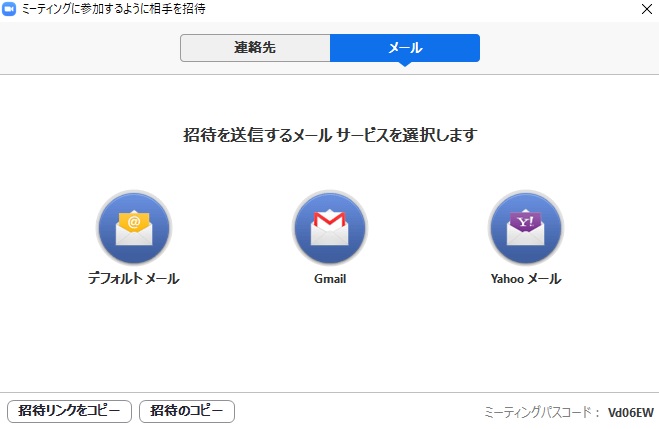Pick the Yahoo Mail envelope icon
The width and height of the screenshot is (659, 429).
click(526, 227)
